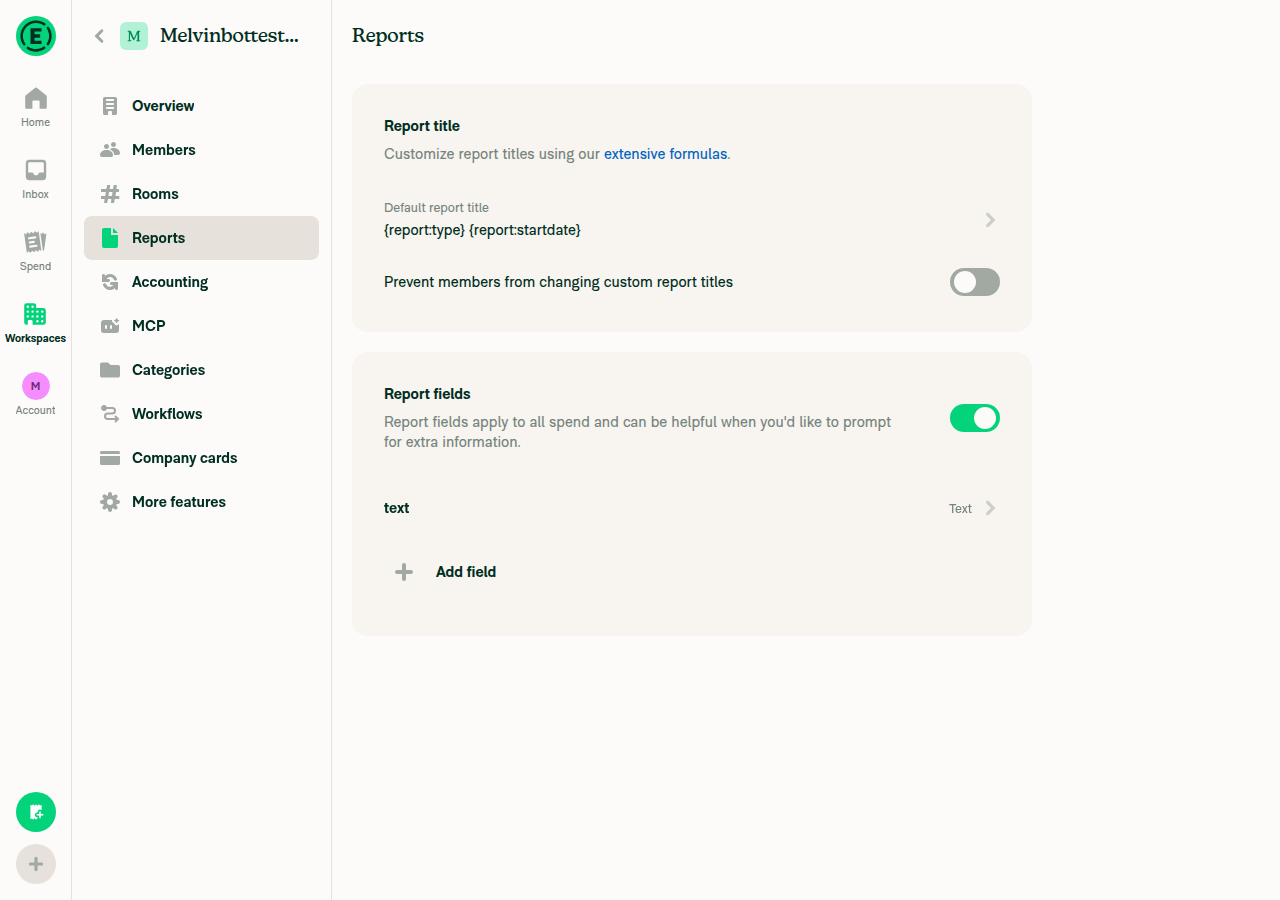This screenshot has height=900, width=1280.
Task: Open Members in workspace menu
Action: coord(201,150)
